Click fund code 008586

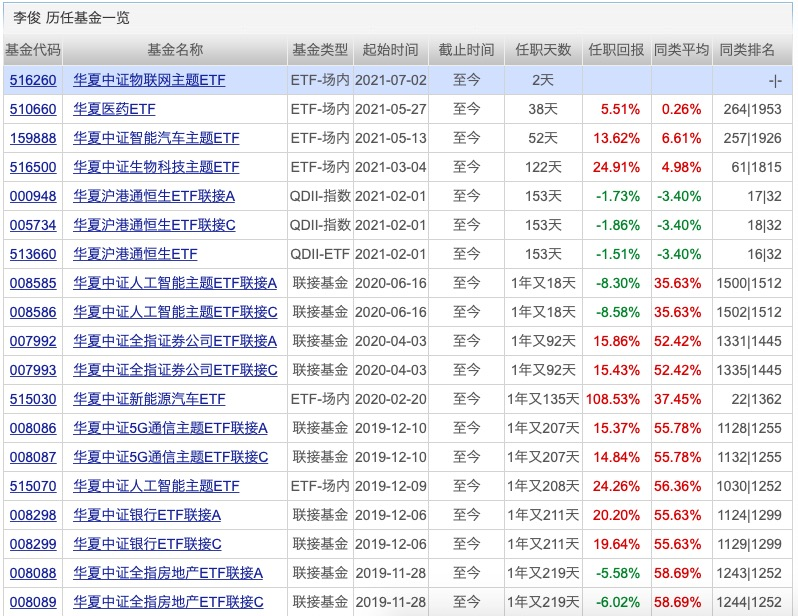click(33, 313)
